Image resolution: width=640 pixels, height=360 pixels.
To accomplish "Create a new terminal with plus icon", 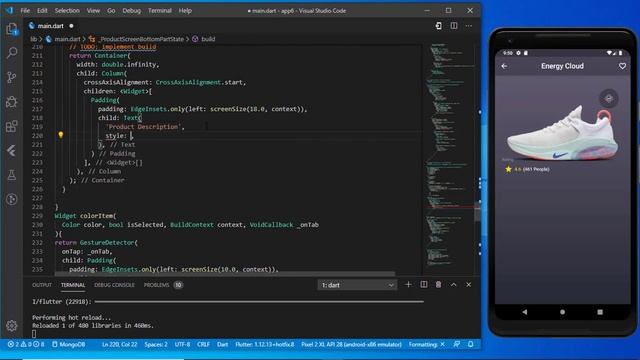I will (408, 284).
